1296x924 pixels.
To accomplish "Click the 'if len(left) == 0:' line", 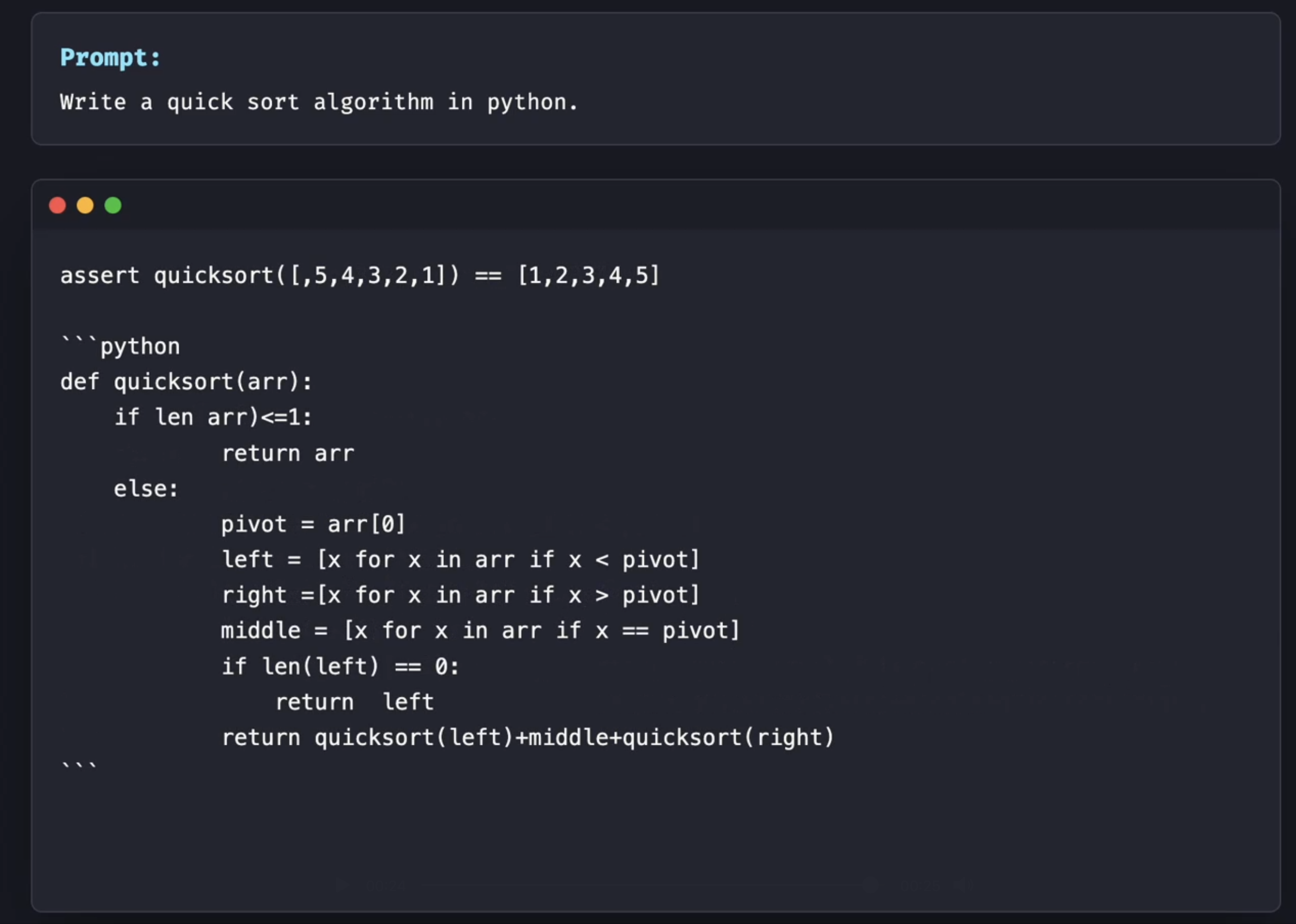I will pos(340,666).
